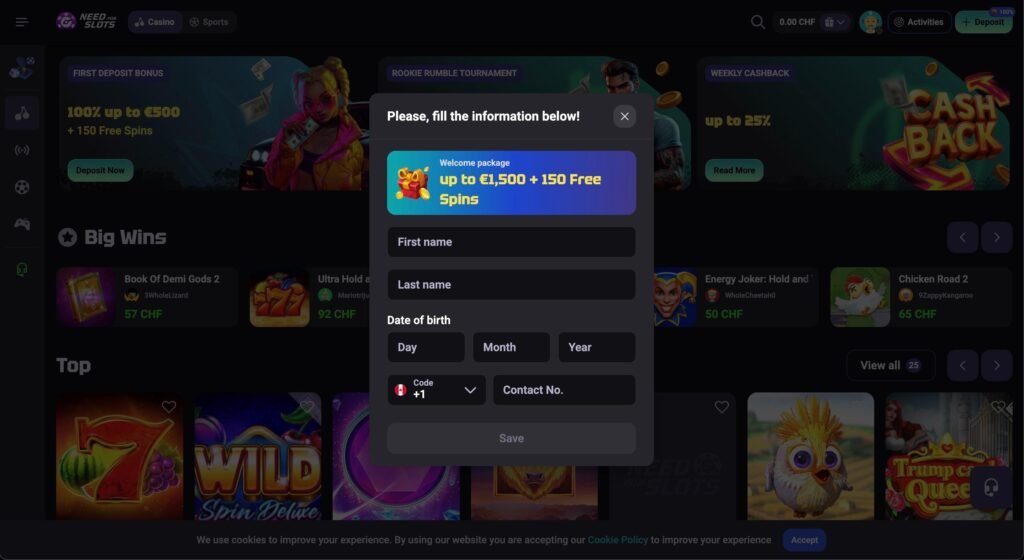Select the Casino tab
Image resolution: width=1024 pixels, height=560 pixels.
pyautogui.click(x=155, y=22)
